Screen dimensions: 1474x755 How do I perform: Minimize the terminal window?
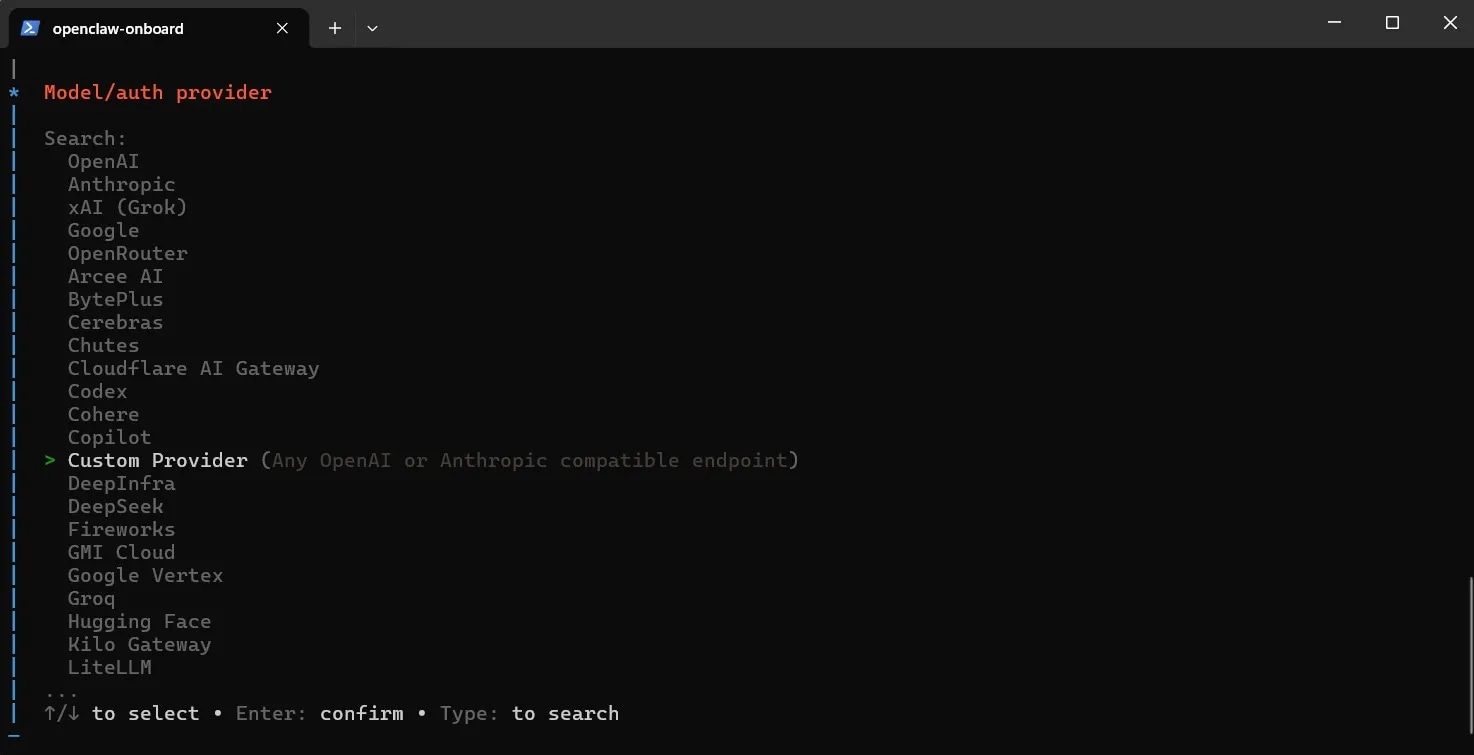click(1334, 23)
